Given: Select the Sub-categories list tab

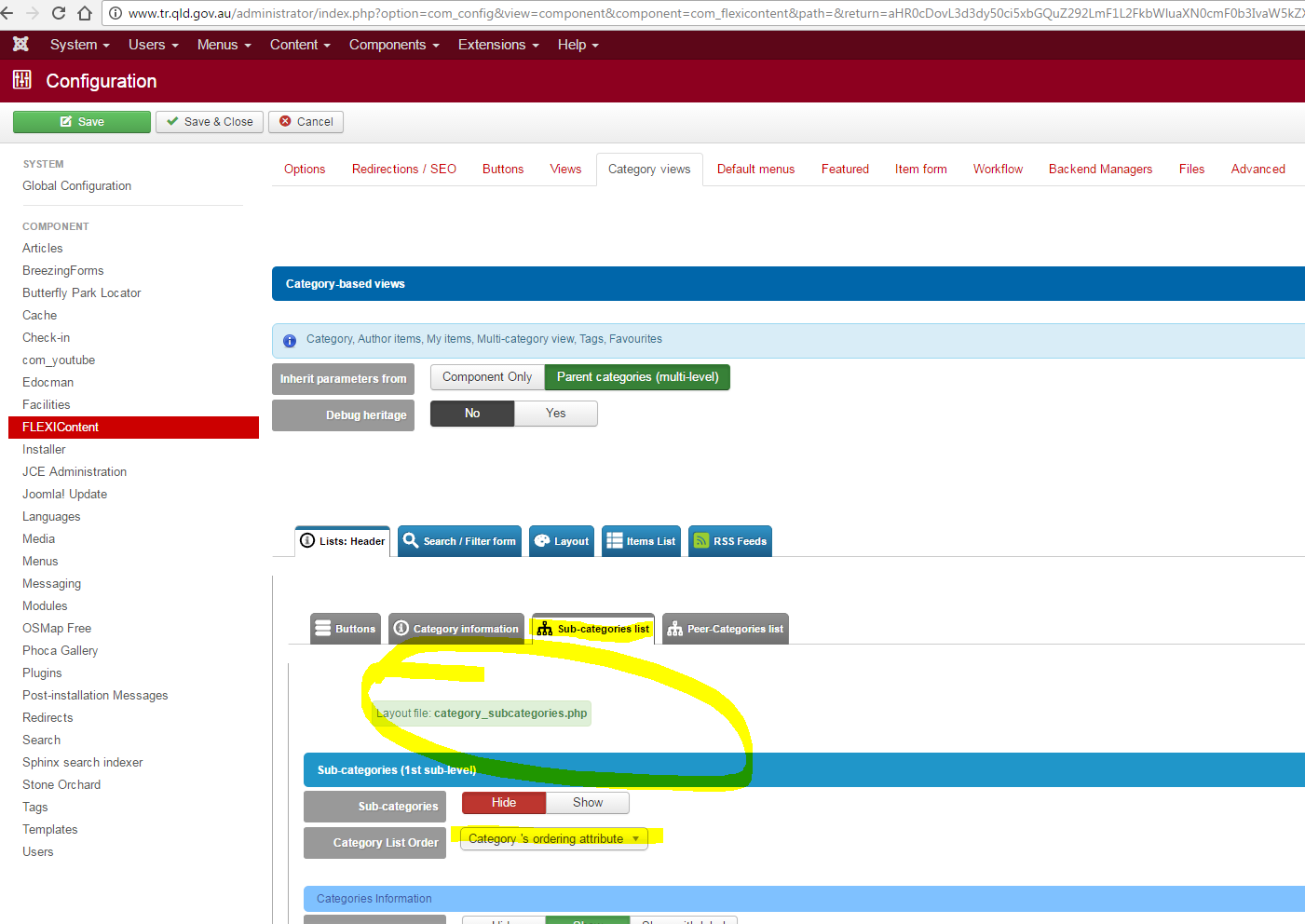Looking at the screenshot, I should [593, 629].
